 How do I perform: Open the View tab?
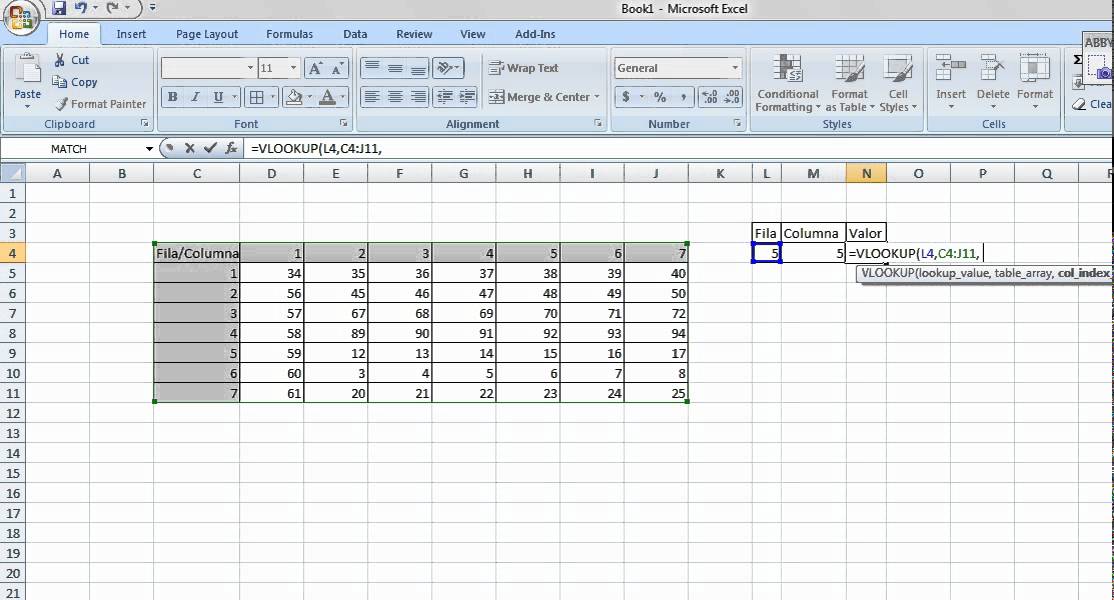click(x=472, y=34)
